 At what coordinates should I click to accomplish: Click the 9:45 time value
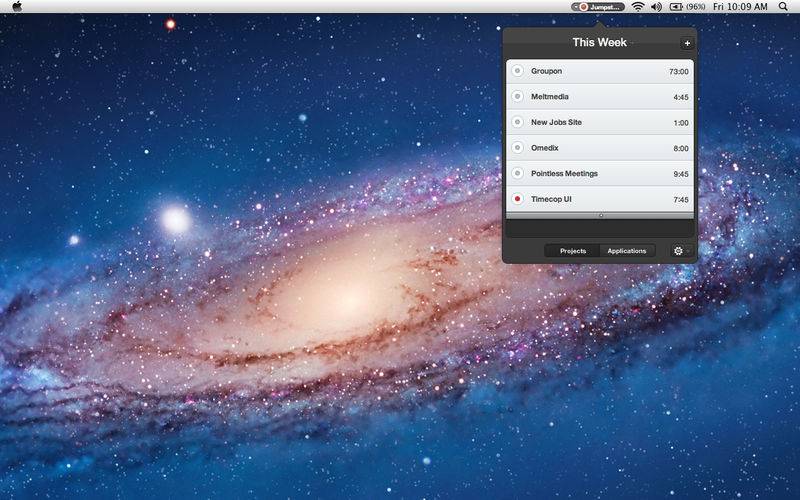coord(681,174)
